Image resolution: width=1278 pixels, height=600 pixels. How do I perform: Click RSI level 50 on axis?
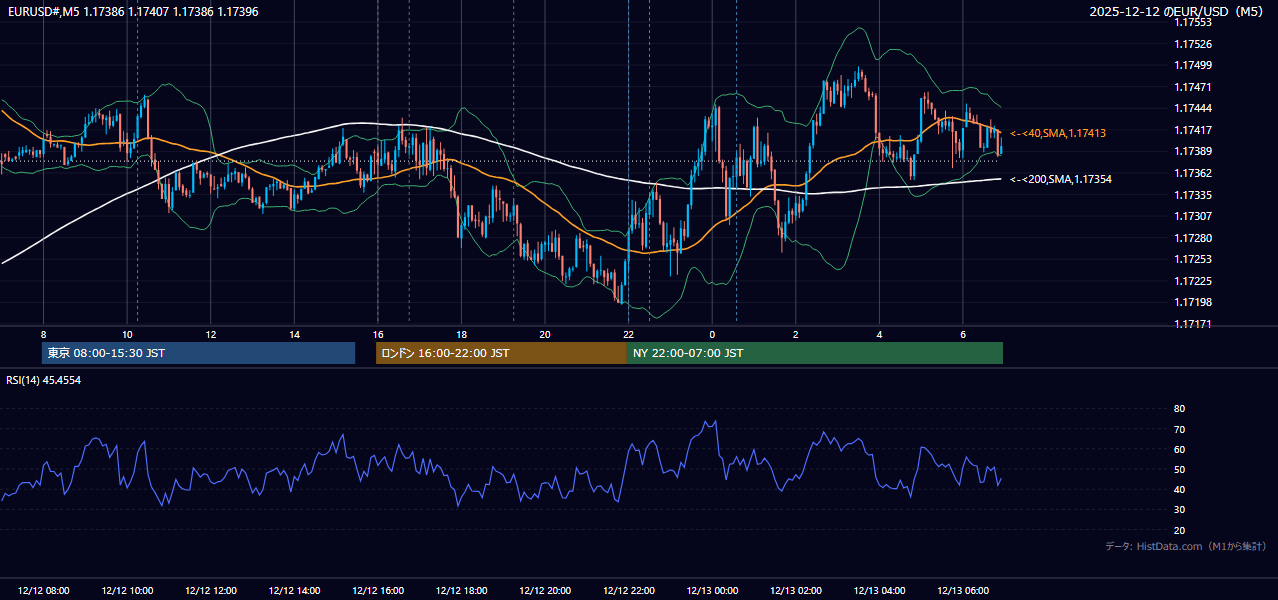coord(1179,469)
